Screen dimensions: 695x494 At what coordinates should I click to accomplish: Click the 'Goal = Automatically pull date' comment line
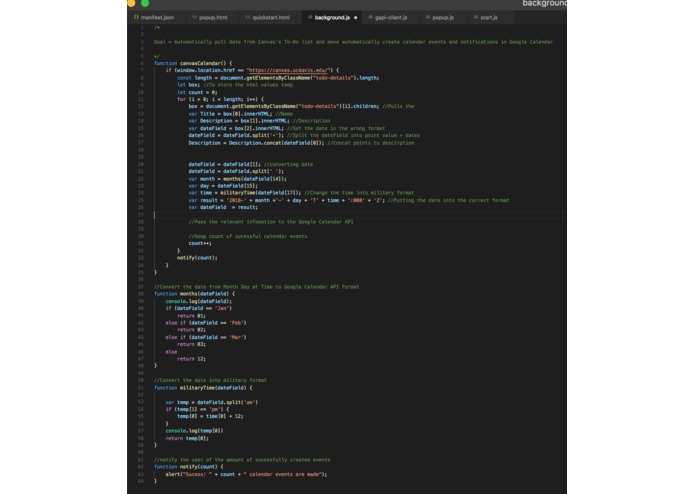click(x=353, y=42)
